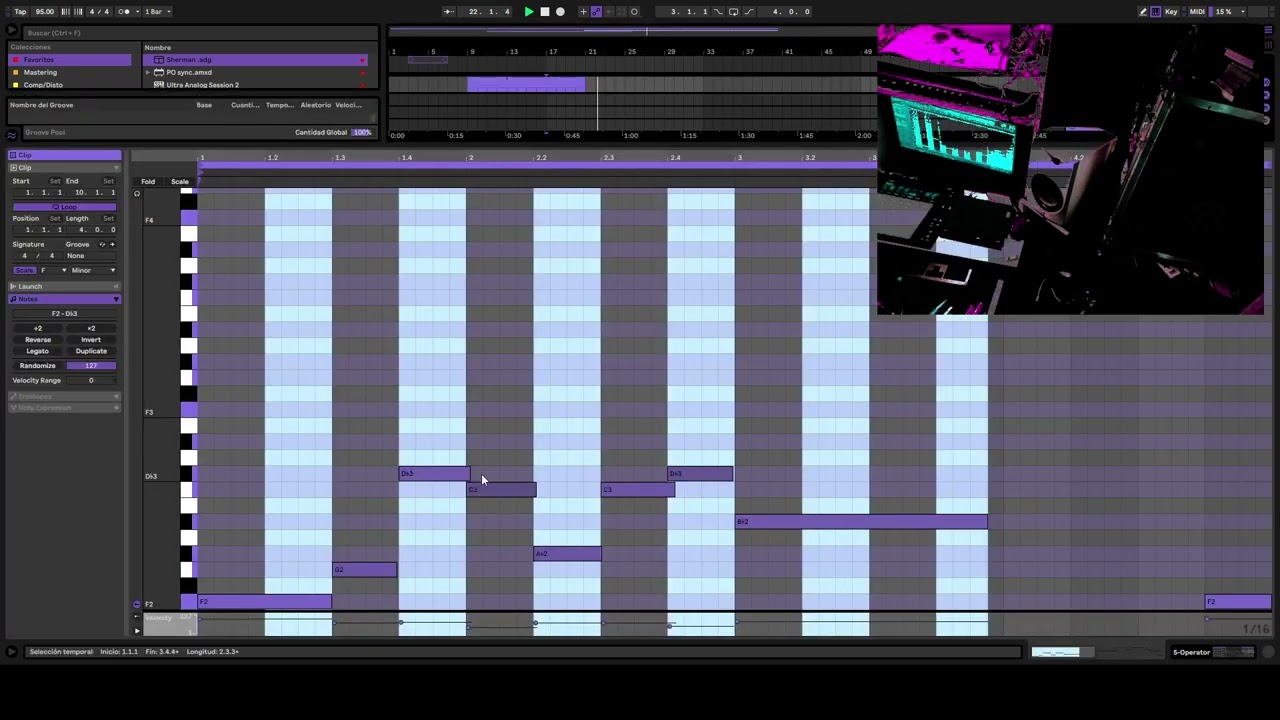The width and height of the screenshot is (1280, 720).
Task: Click Set button next to Start
Action: tap(55, 181)
